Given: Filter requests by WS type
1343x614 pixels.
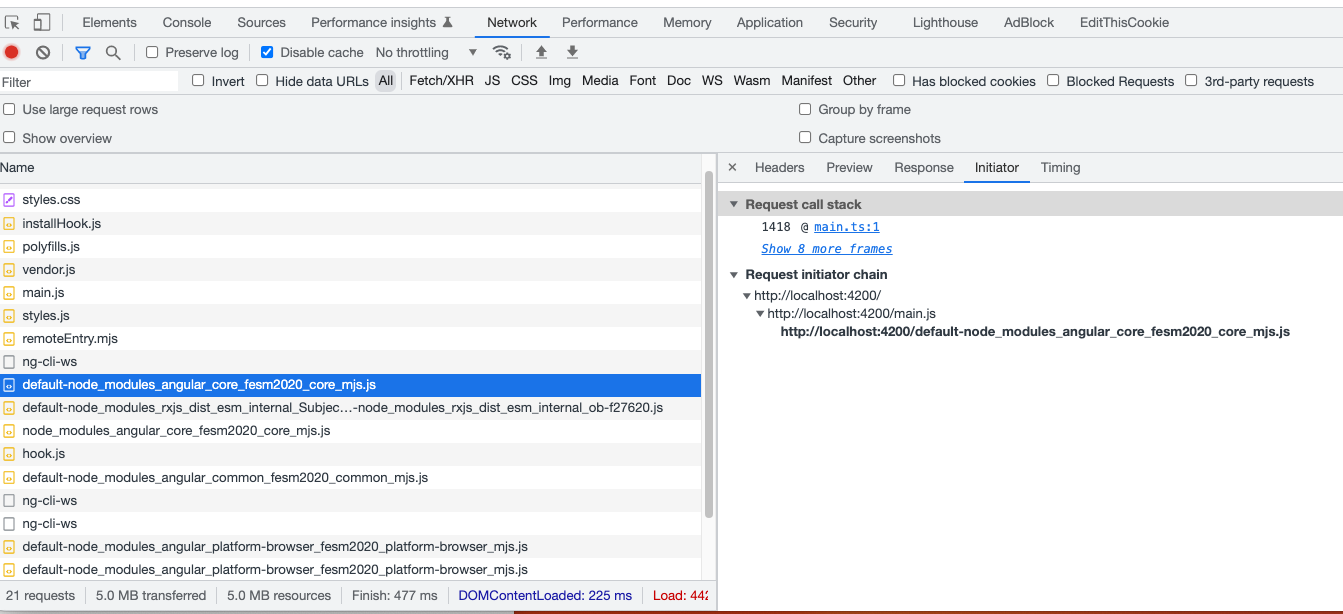Looking at the screenshot, I should (x=712, y=81).
